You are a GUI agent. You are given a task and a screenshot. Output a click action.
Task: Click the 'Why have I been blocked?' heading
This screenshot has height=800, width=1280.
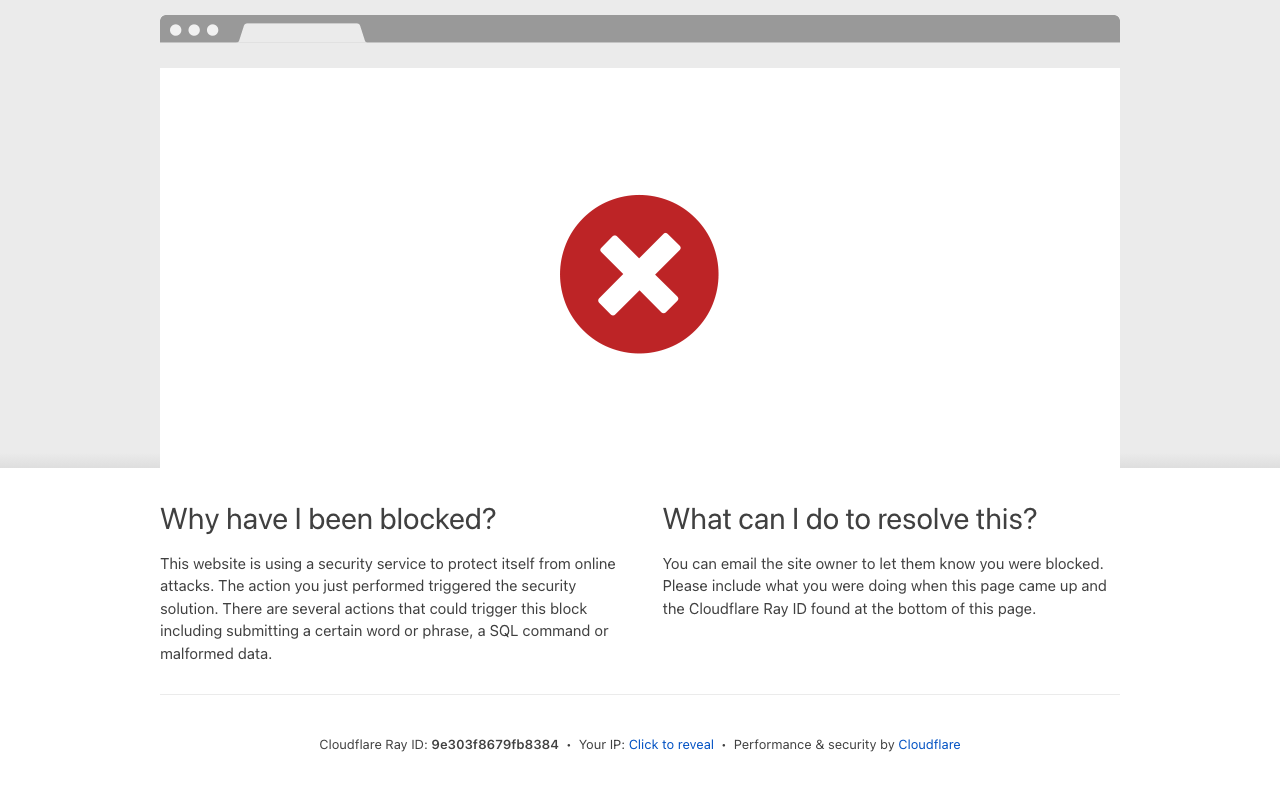[x=328, y=519]
